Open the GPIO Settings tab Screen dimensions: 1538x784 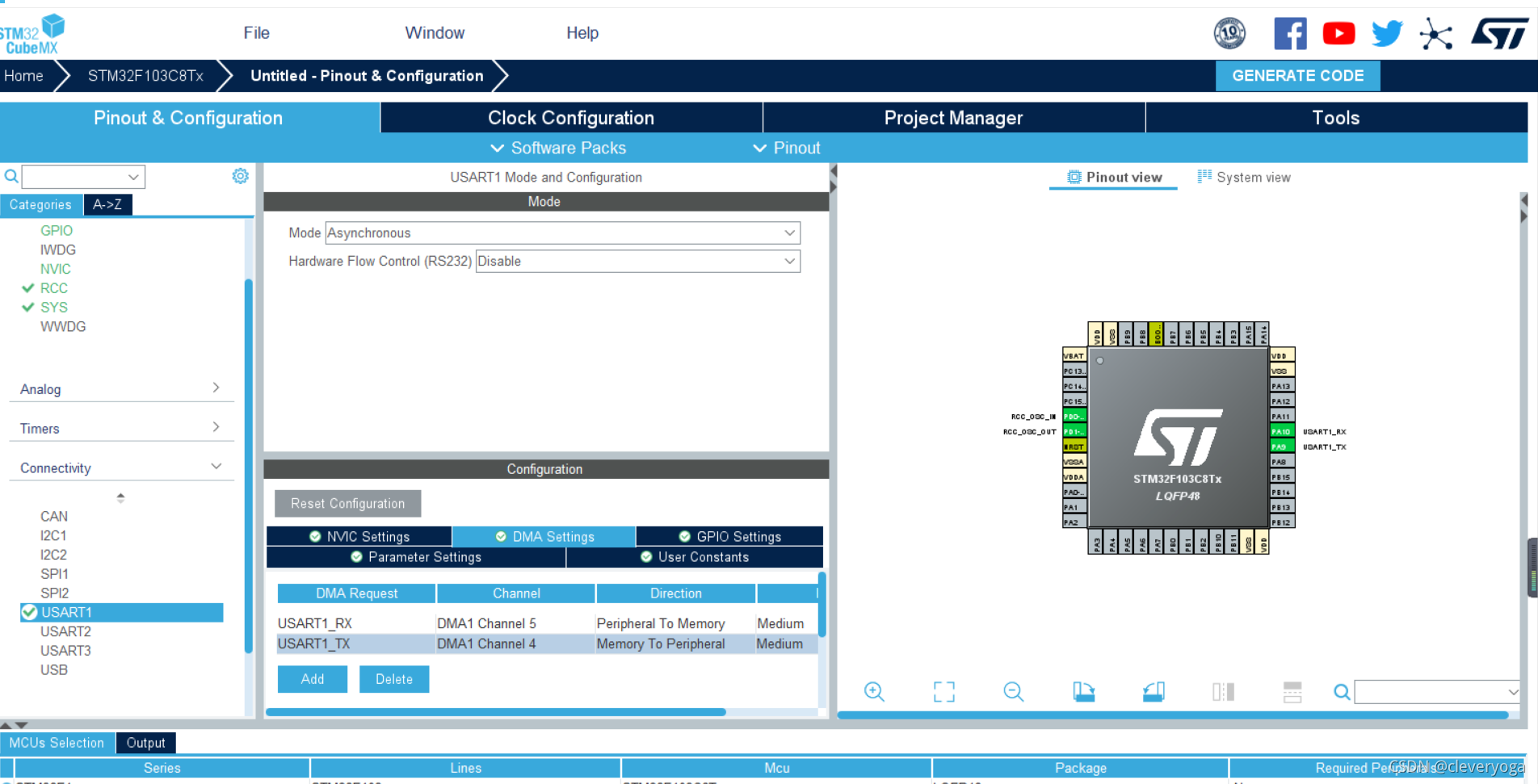(729, 536)
